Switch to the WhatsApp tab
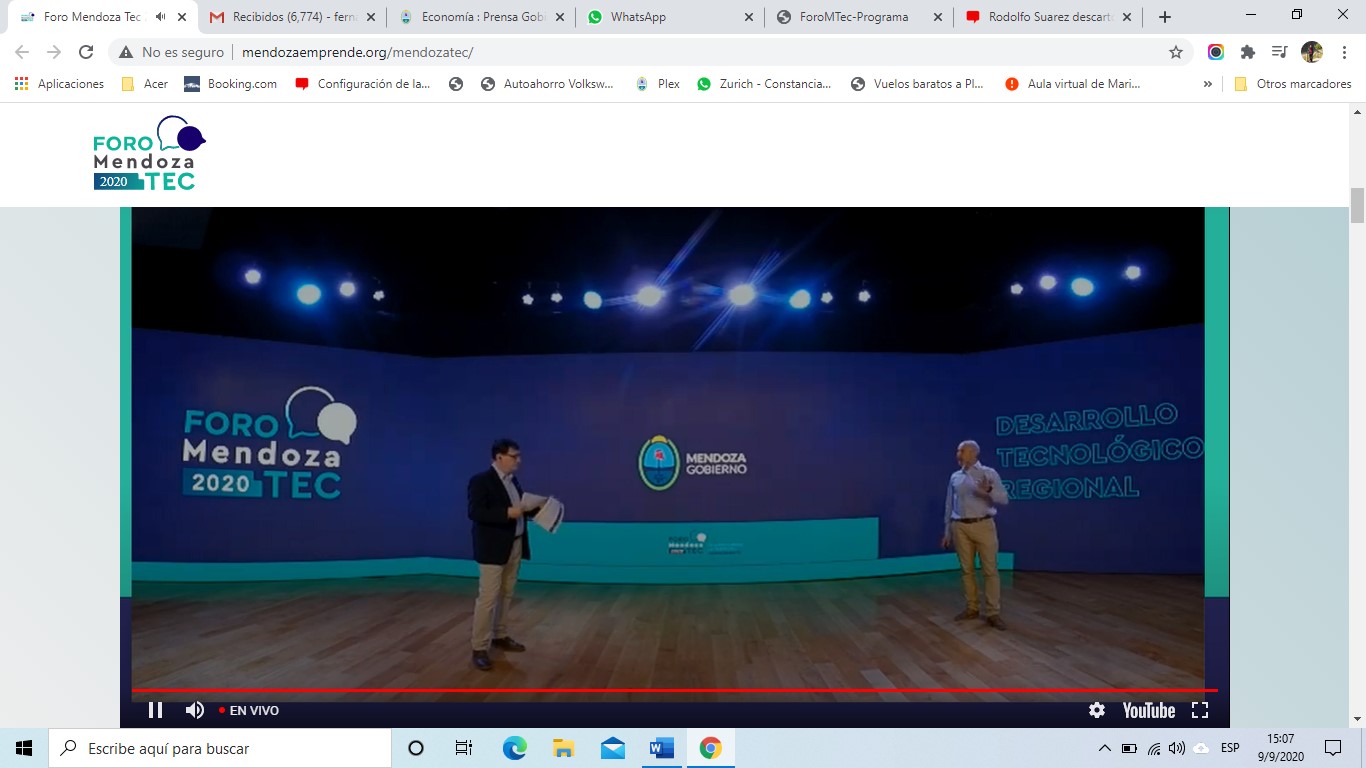This screenshot has height=768, width=1366. coord(669,17)
